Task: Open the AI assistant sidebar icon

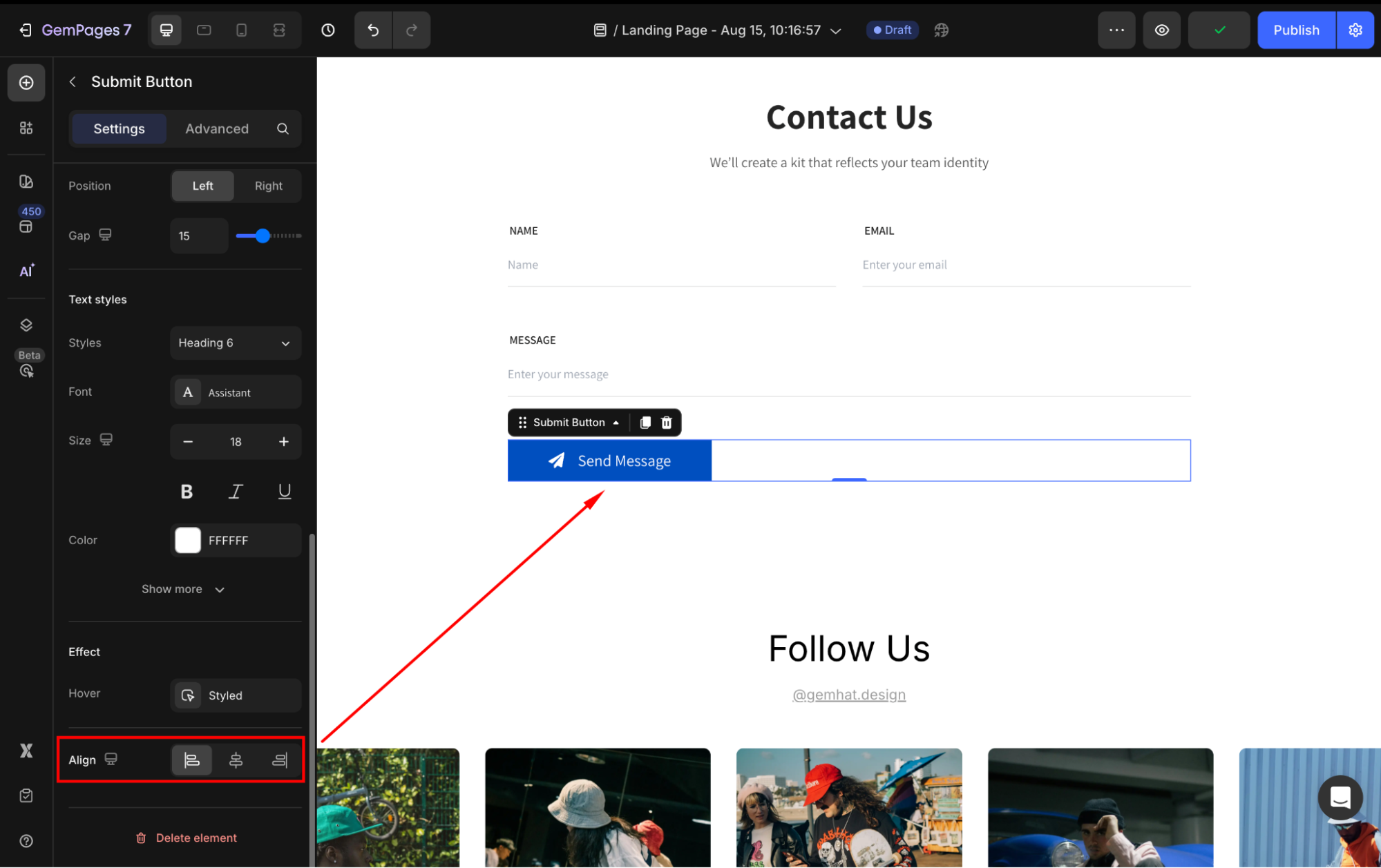Action: pos(26,271)
